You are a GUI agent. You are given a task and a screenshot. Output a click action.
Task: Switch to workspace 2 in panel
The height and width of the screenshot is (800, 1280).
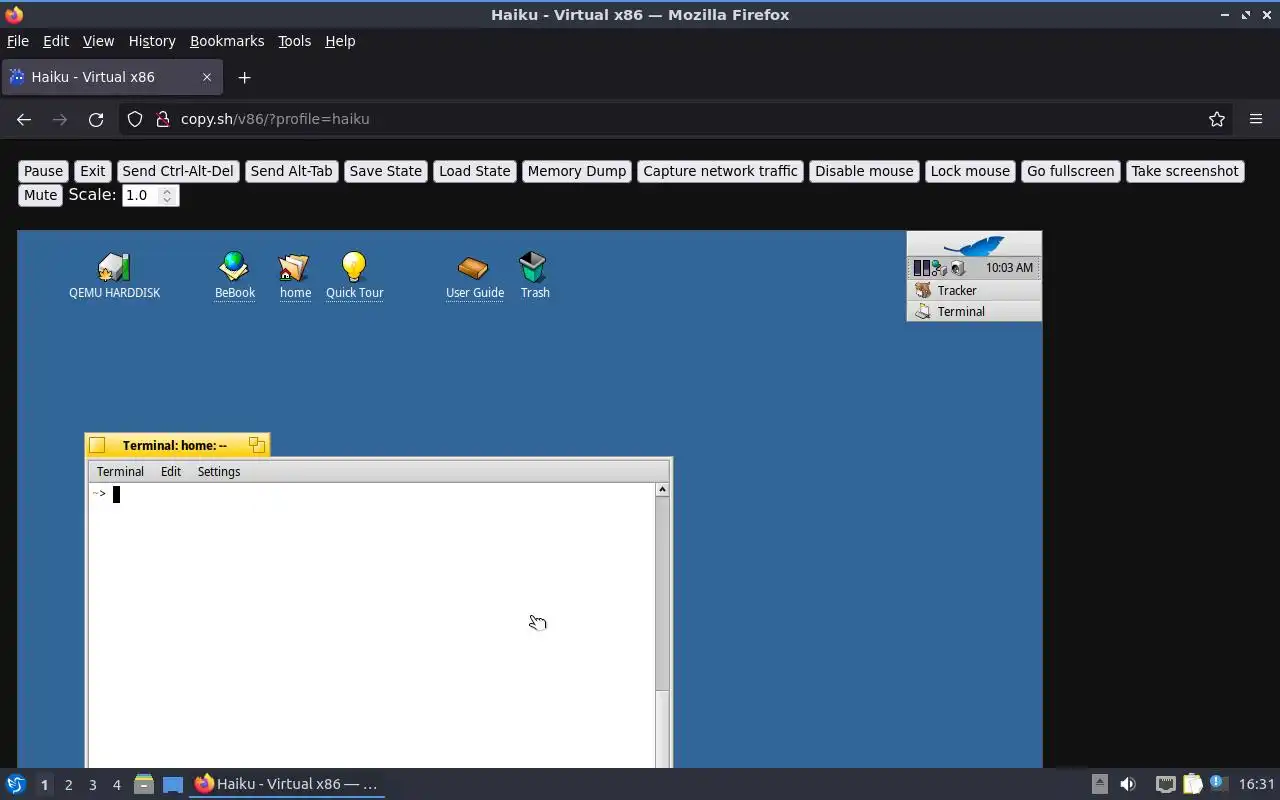(x=68, y=785)
